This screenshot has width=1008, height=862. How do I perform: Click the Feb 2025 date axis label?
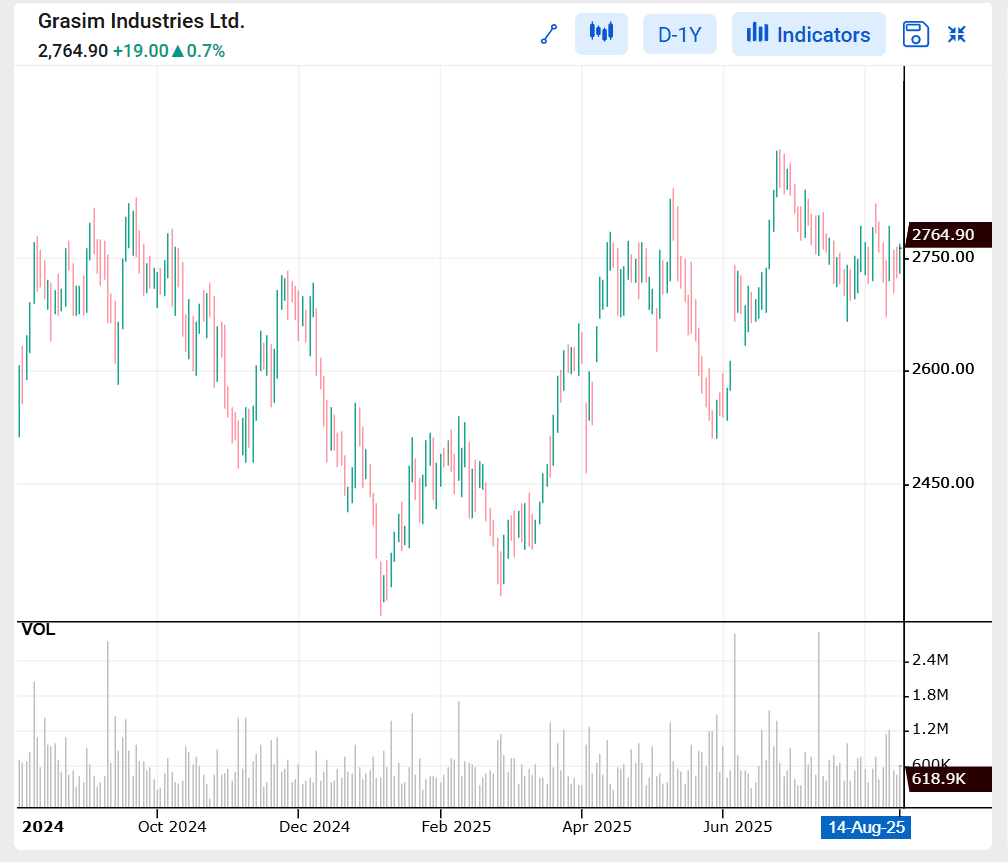pyautogui.click(x=456, y=827)
